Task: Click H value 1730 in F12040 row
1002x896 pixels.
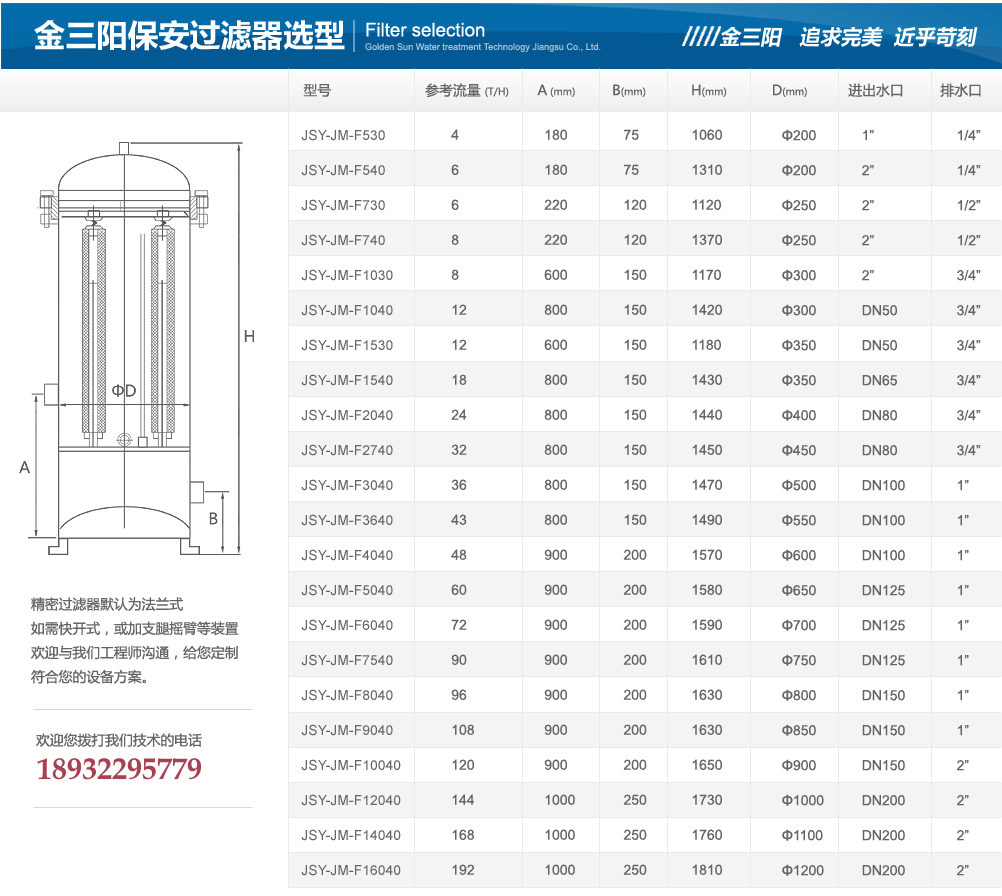Action: [x=707, y=800]
